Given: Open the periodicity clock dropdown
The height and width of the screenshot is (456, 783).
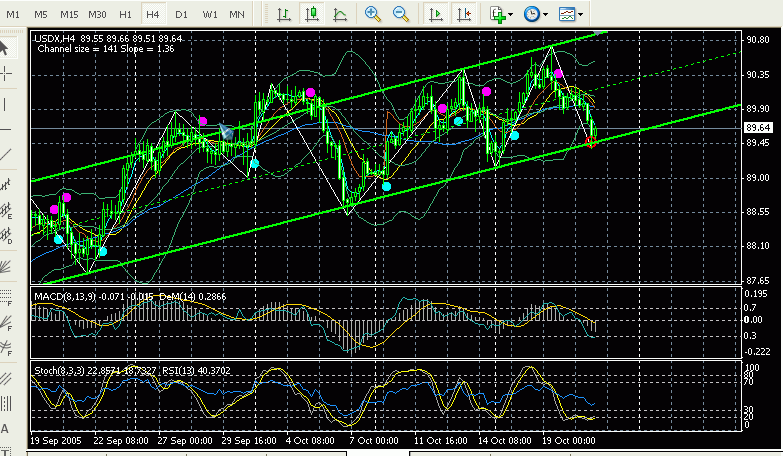Looking at the screenshot, I should pyautogui.click(x=535, y=14).
